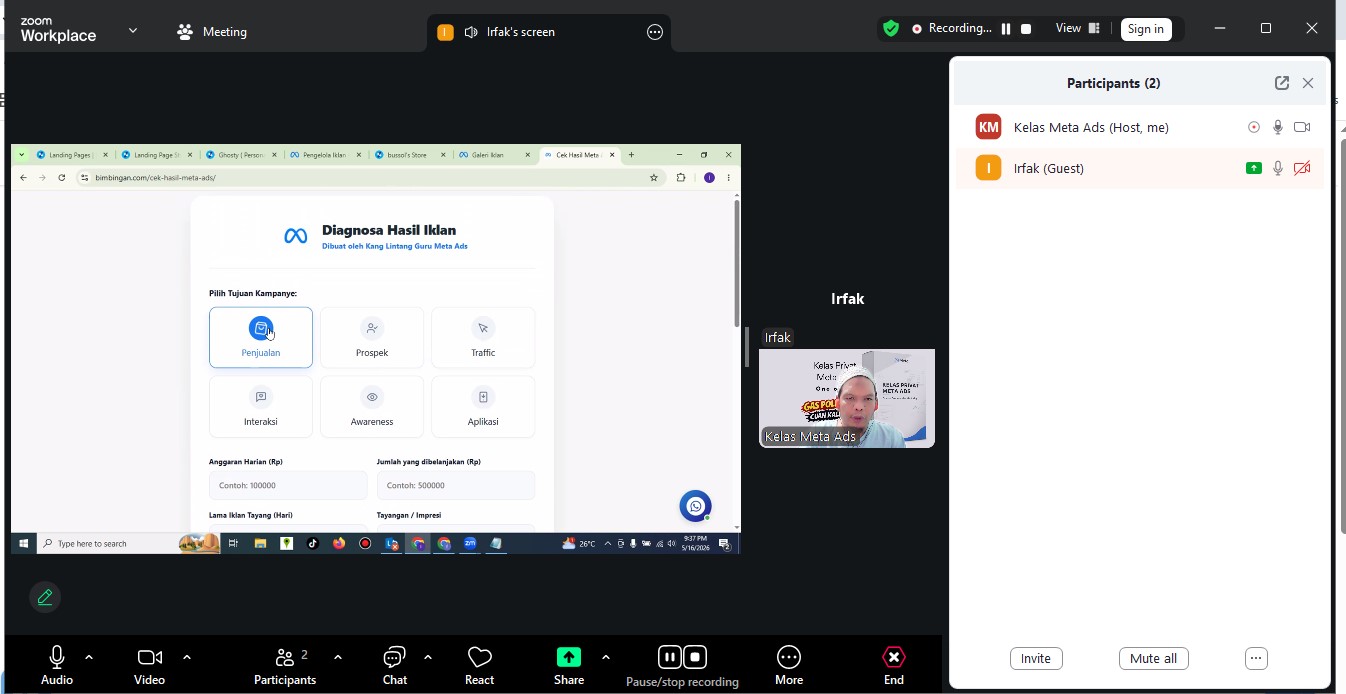Select the Meeting tab

212,32
